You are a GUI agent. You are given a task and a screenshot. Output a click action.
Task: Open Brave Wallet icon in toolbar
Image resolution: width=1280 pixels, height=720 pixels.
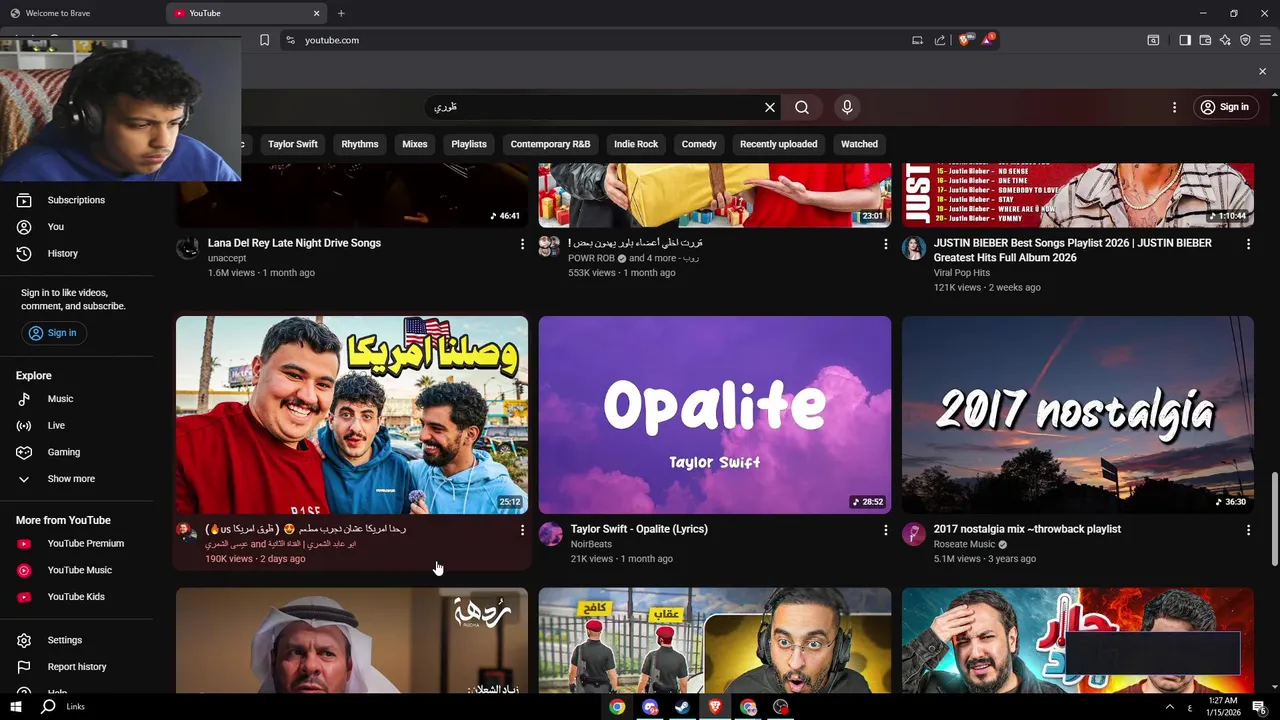point(1205,40)
